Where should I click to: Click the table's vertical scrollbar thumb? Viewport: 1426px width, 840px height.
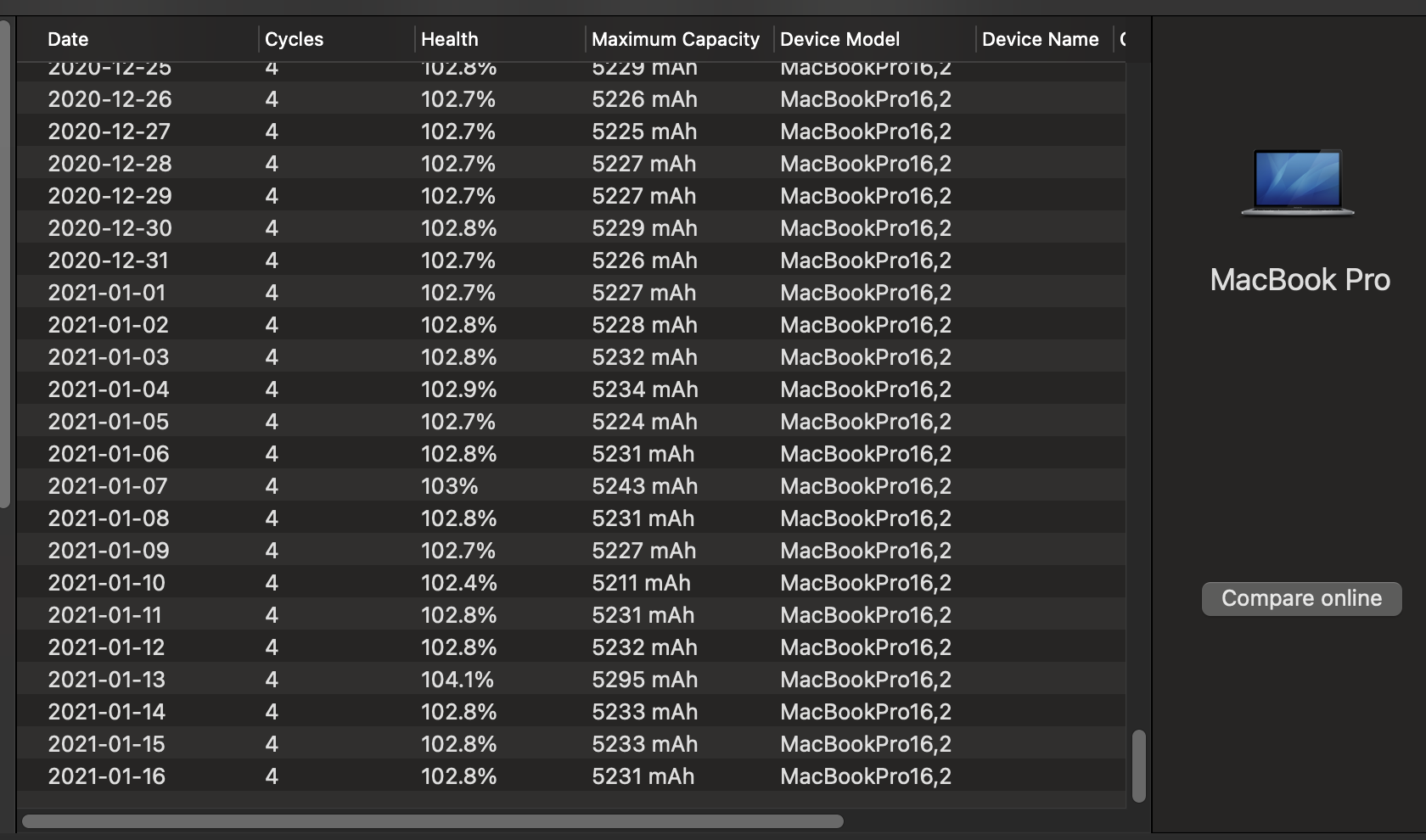point(1139,765)
